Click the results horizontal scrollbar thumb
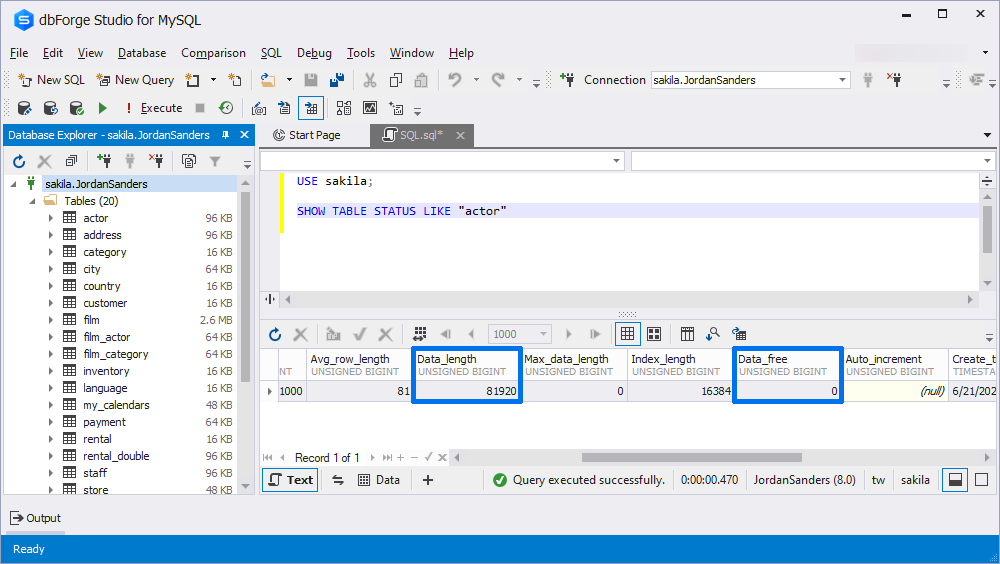This screenshot has width=1000, height=564. tap(692, 457)
